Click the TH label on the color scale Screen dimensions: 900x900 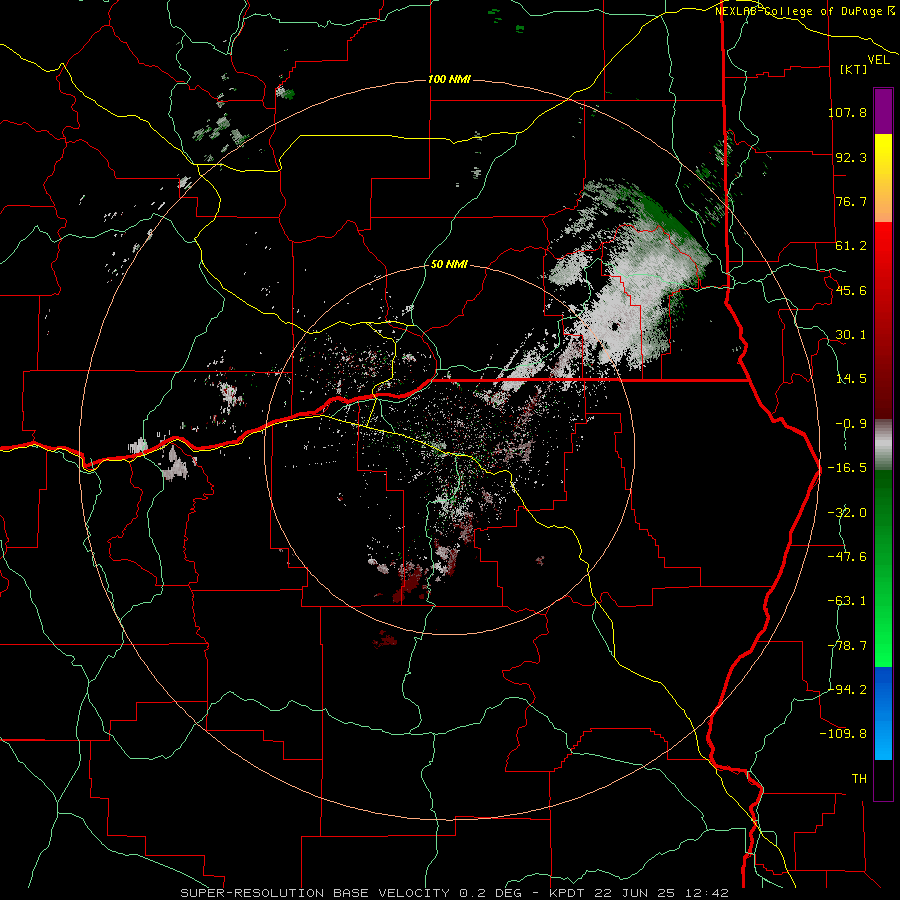click(859, 779)
